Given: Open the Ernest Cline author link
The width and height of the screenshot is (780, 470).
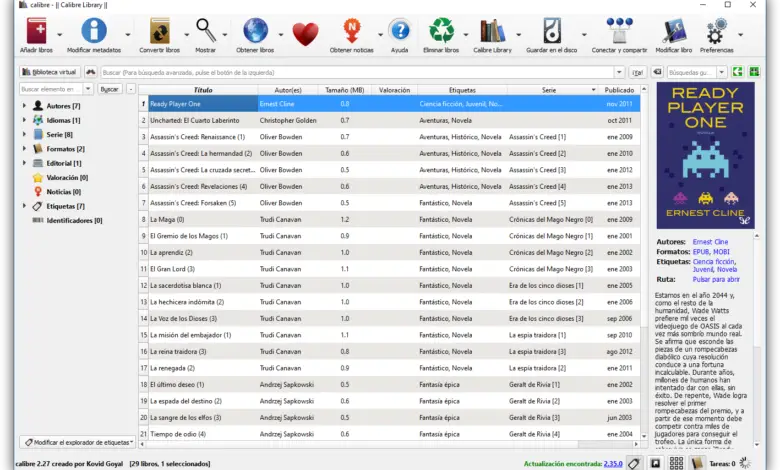Looking at the screenshot, I should tap(710, 242).
